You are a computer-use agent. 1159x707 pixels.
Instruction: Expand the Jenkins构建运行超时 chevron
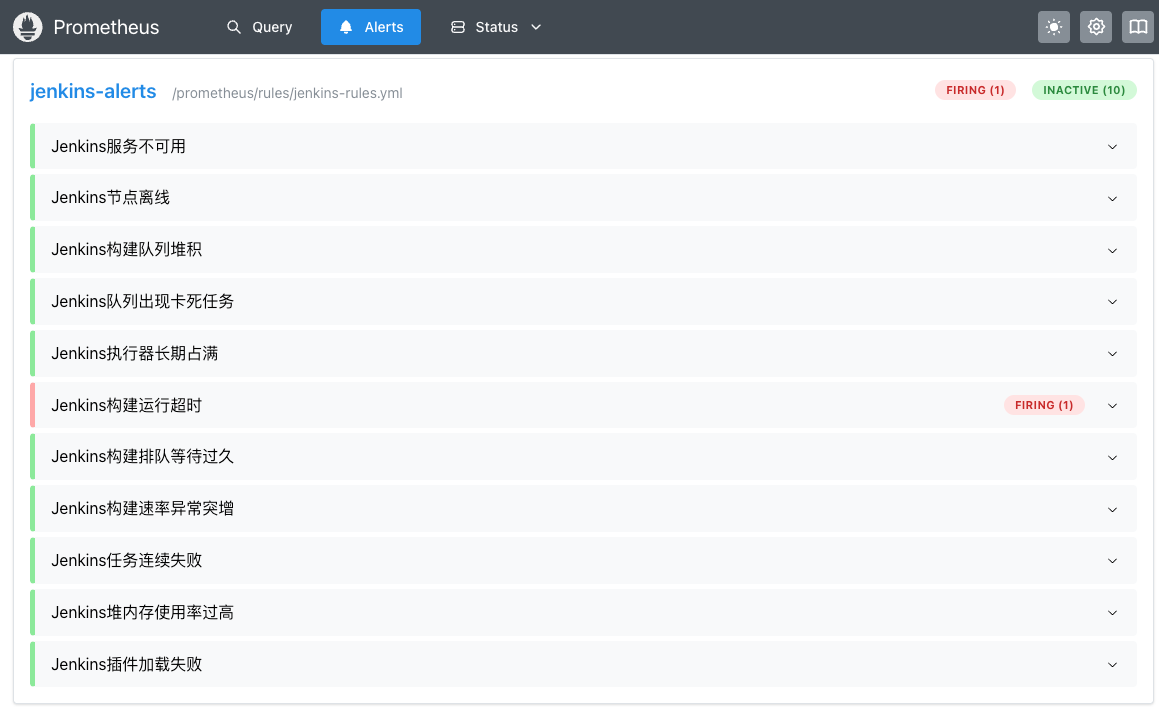tap(1112, 406)
